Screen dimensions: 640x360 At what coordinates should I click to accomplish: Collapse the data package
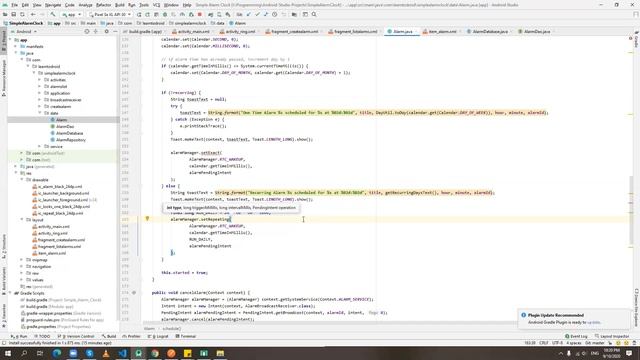click(x=40, y=113)
